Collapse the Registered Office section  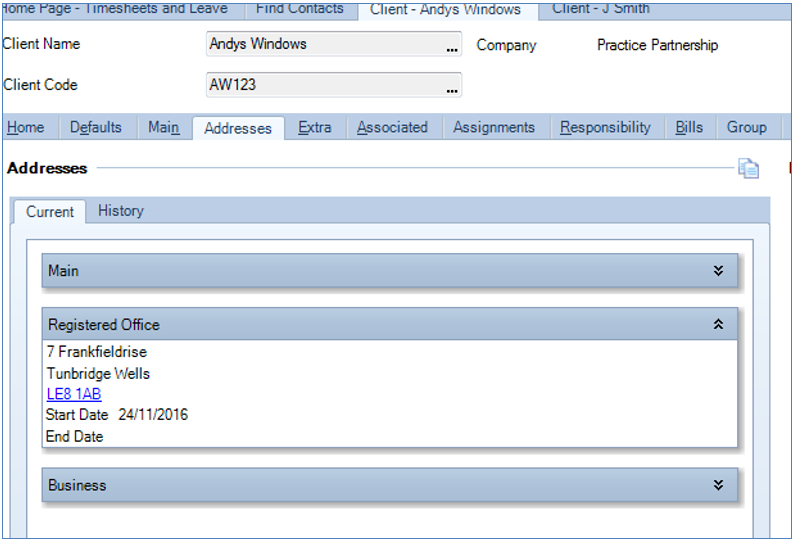click(x=718, y=324)
